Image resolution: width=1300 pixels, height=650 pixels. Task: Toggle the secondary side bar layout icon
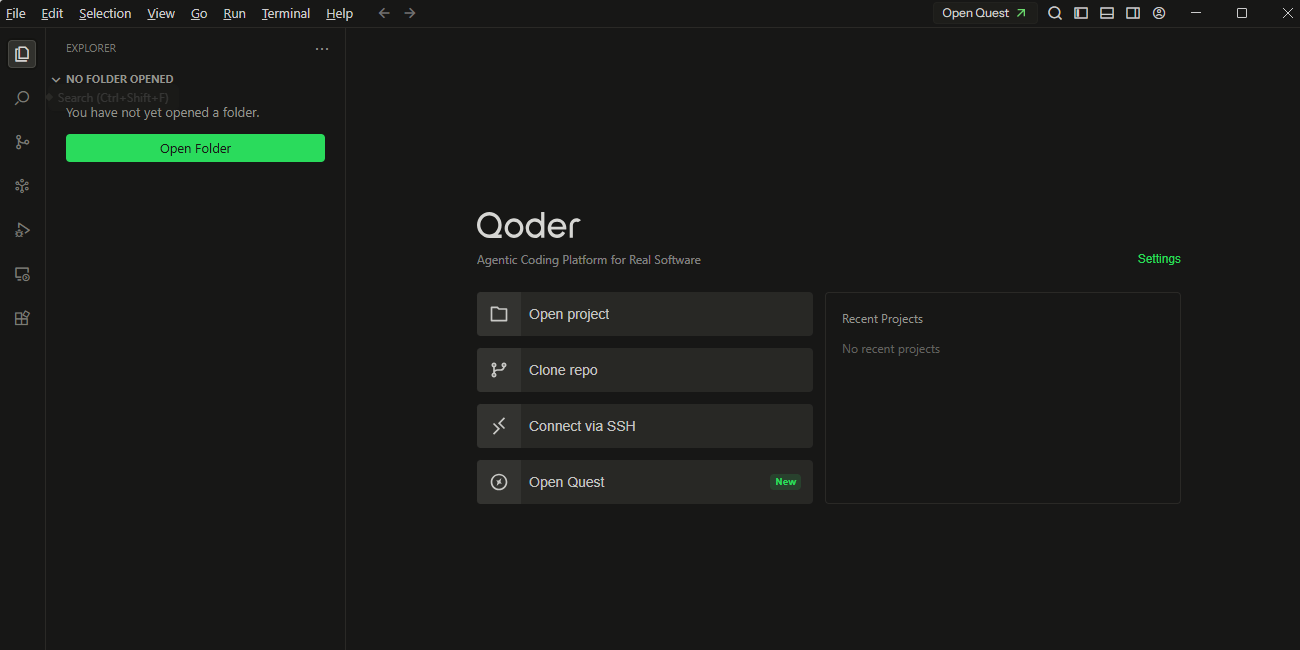pos(1133,13)
